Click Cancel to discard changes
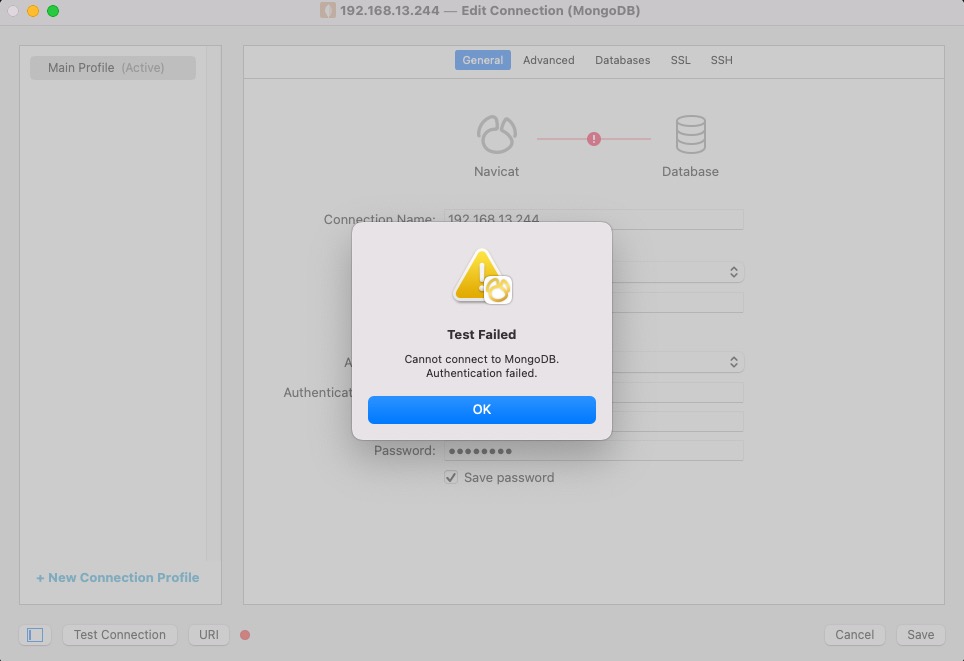This screenshot has height=661, width=964. [x=854, y=635]
